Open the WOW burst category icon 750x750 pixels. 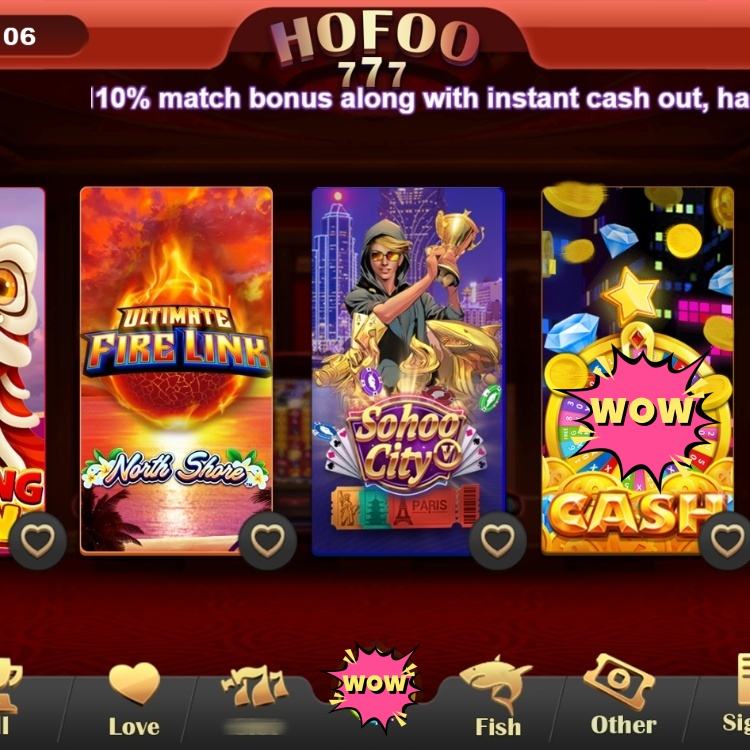[x=375, y=685]
